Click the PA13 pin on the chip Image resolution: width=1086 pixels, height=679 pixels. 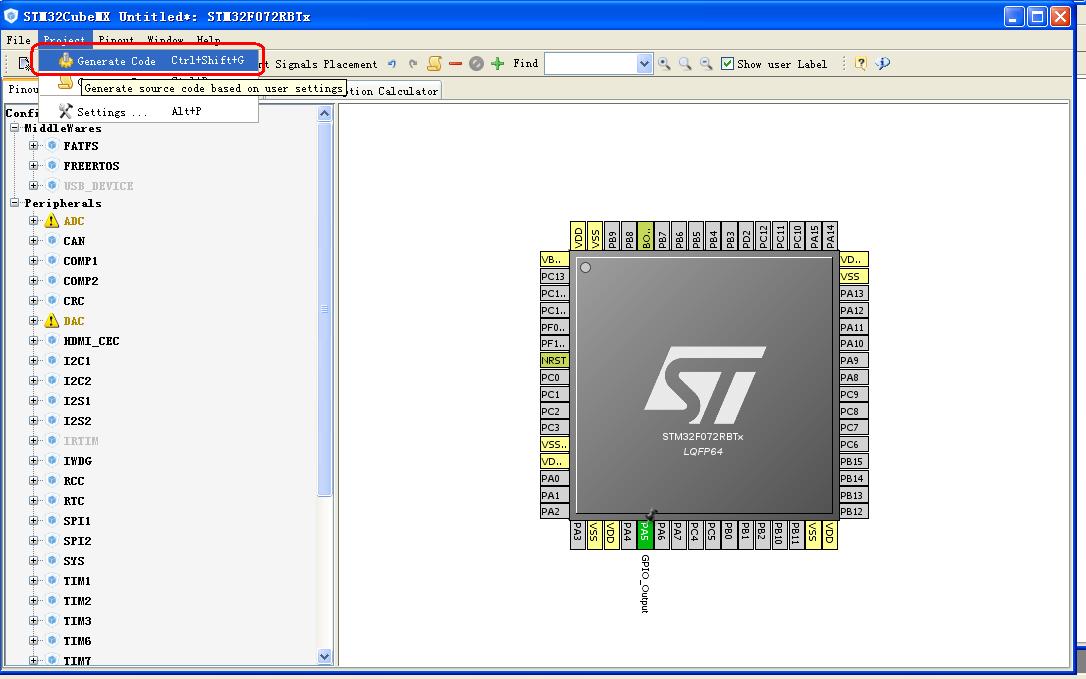[853, 293]
